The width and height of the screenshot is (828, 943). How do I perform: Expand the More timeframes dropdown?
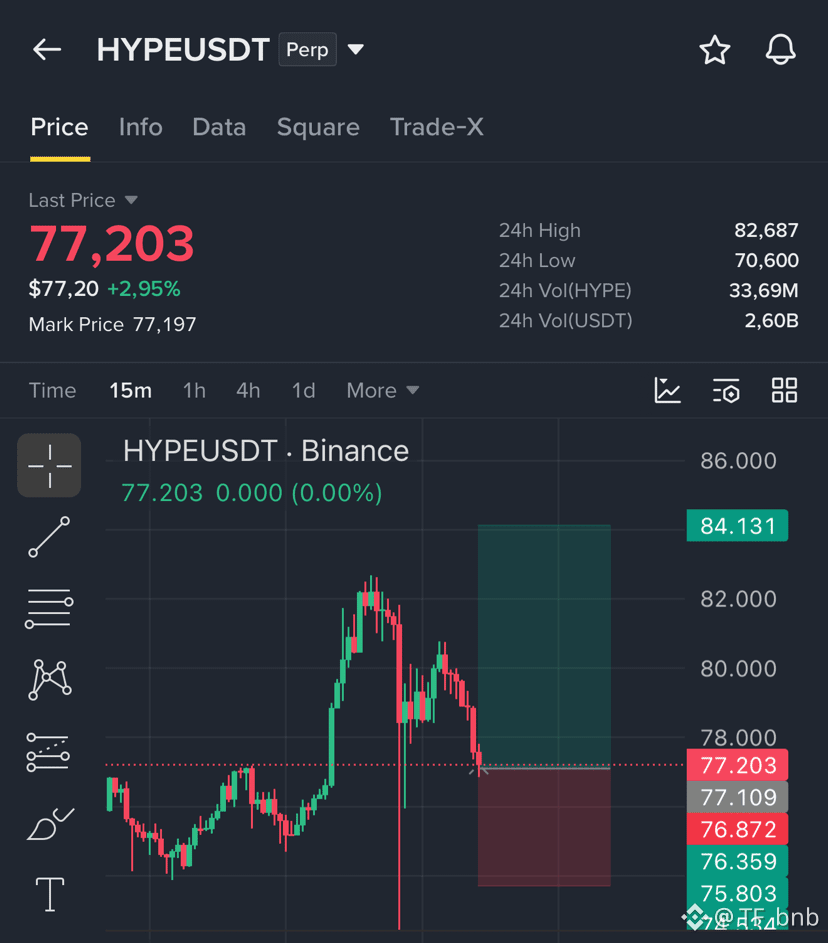click(382, 390)
